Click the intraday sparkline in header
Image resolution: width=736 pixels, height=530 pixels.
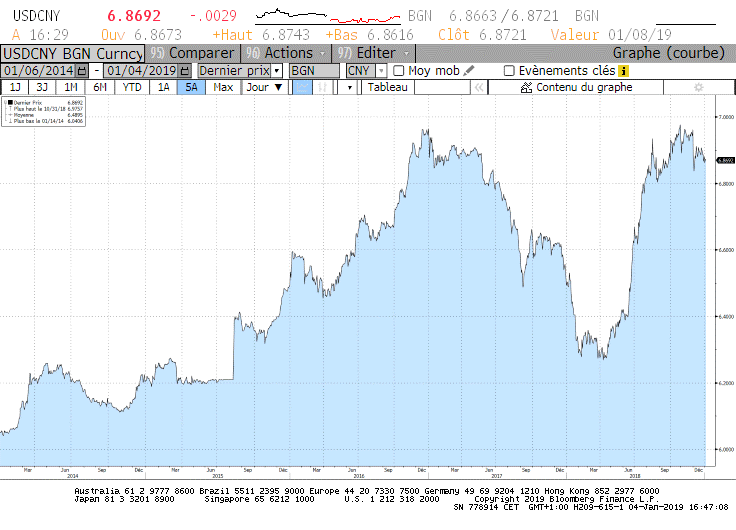tap(328, 16)
